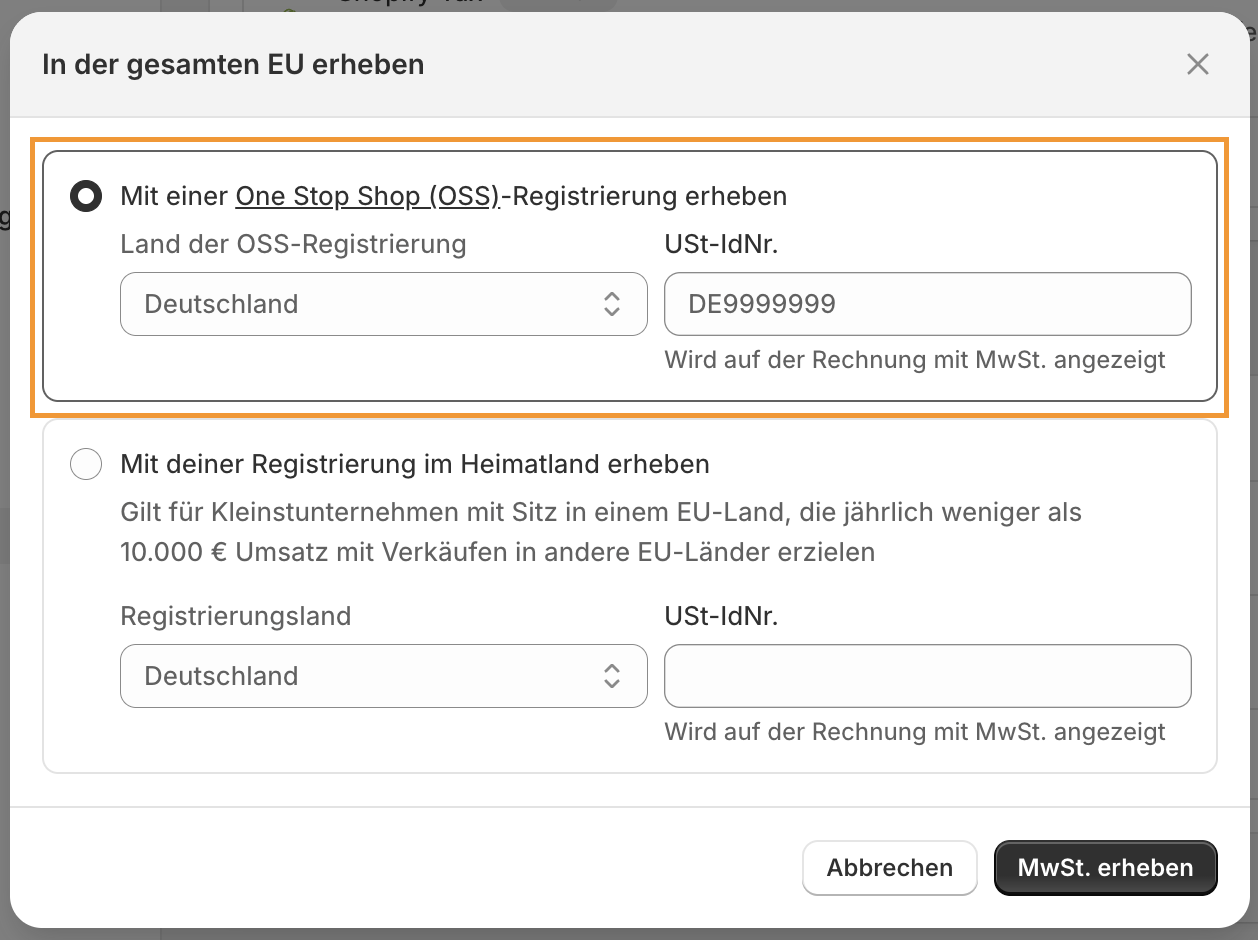Confirm with the MwSt. erheben button
Image resolution: width=1258 pixels, height=940 pixels.
point(1105,867)
